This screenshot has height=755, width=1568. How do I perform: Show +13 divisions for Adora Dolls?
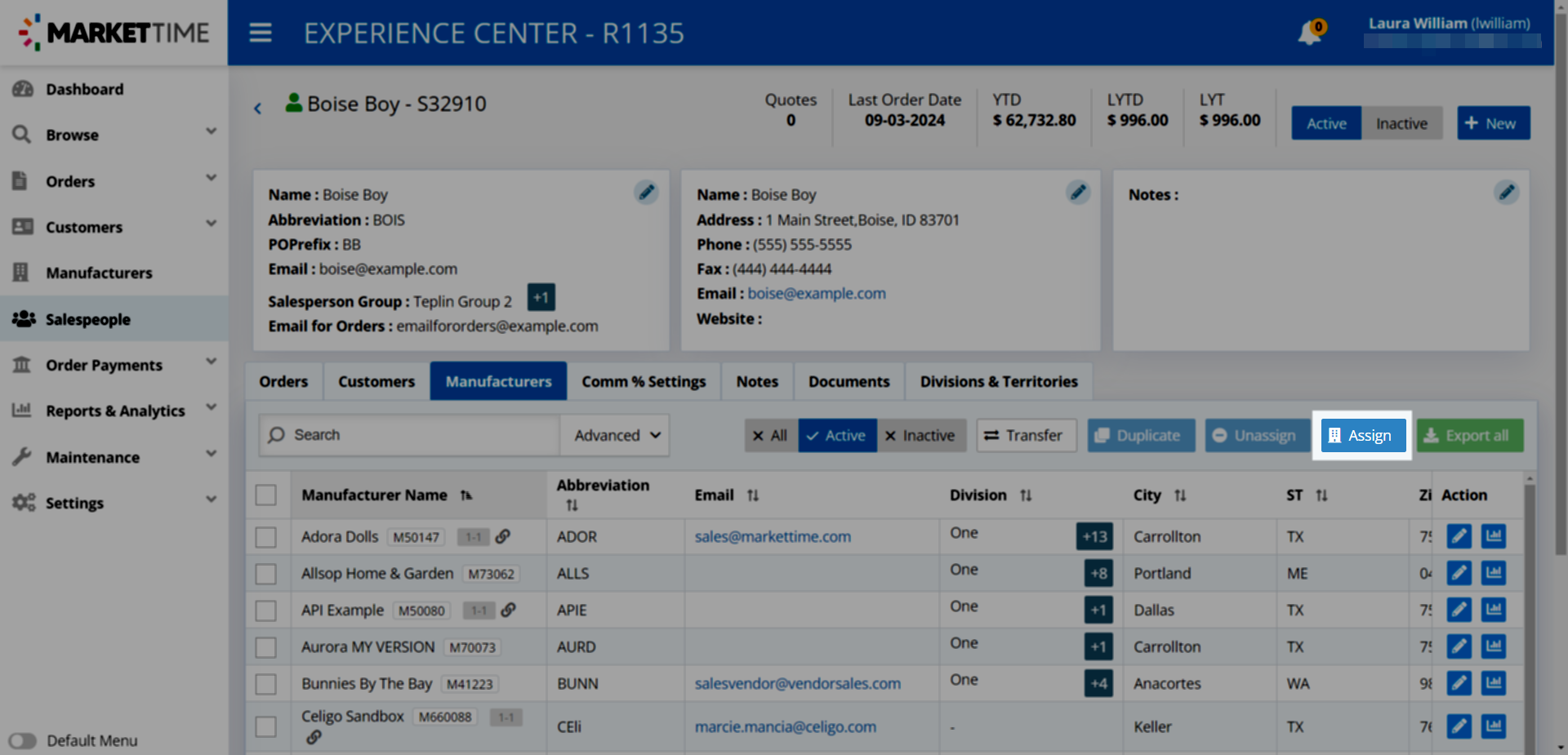tap(1094, 536)
